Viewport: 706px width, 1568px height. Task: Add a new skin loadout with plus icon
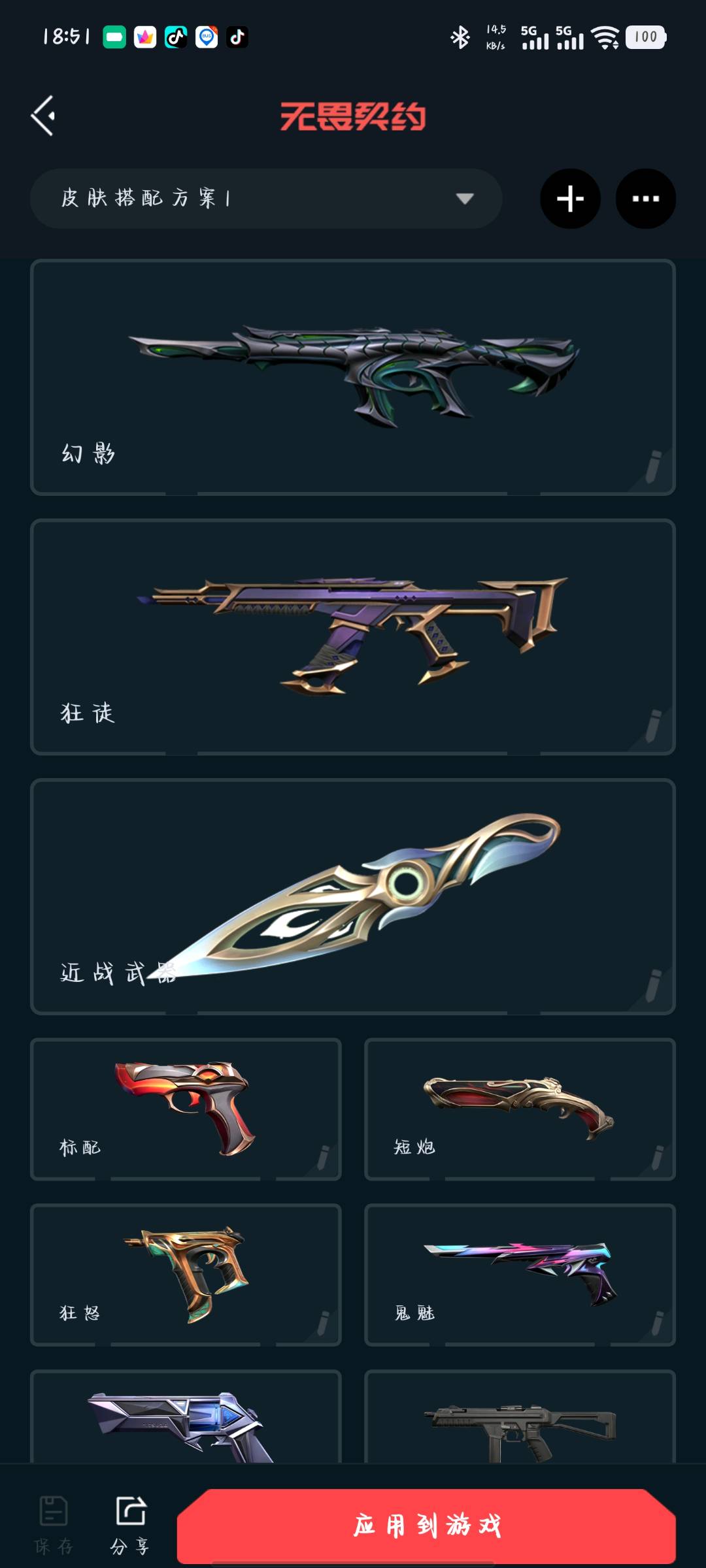570,199
